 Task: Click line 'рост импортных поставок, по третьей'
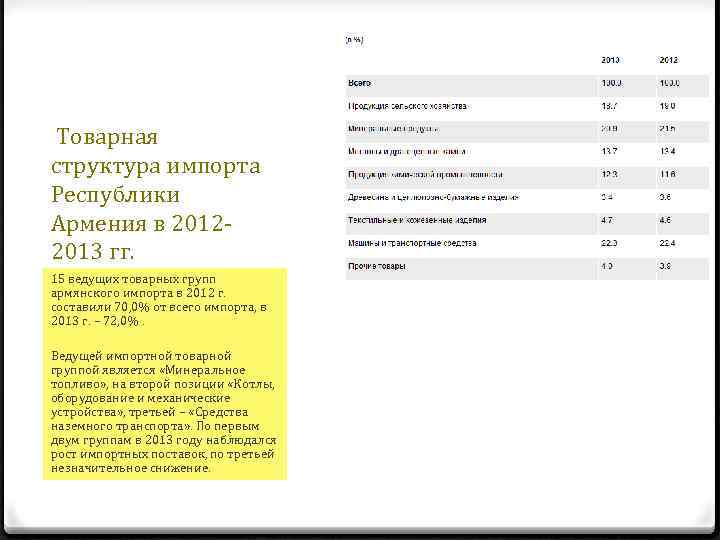(x=163, y=454)
